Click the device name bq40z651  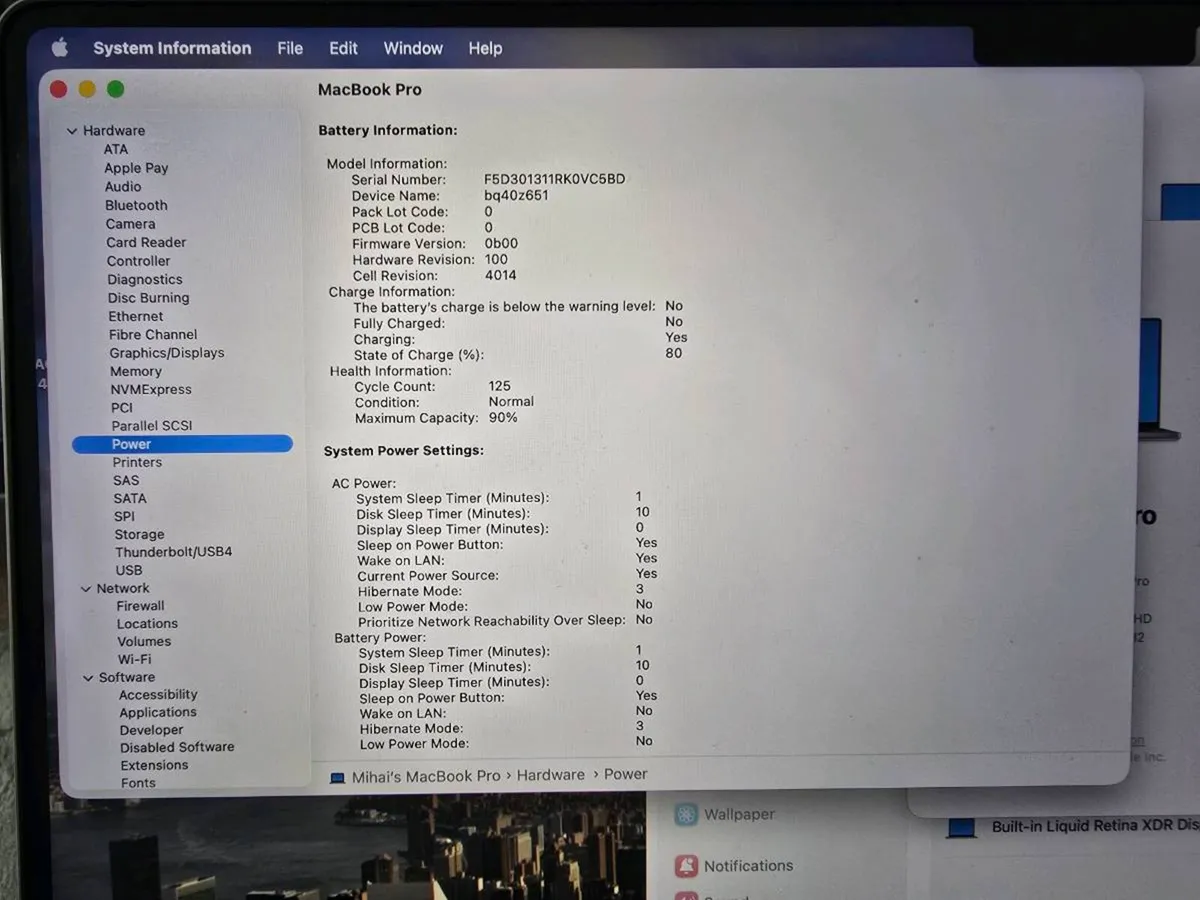click(516, 196)
